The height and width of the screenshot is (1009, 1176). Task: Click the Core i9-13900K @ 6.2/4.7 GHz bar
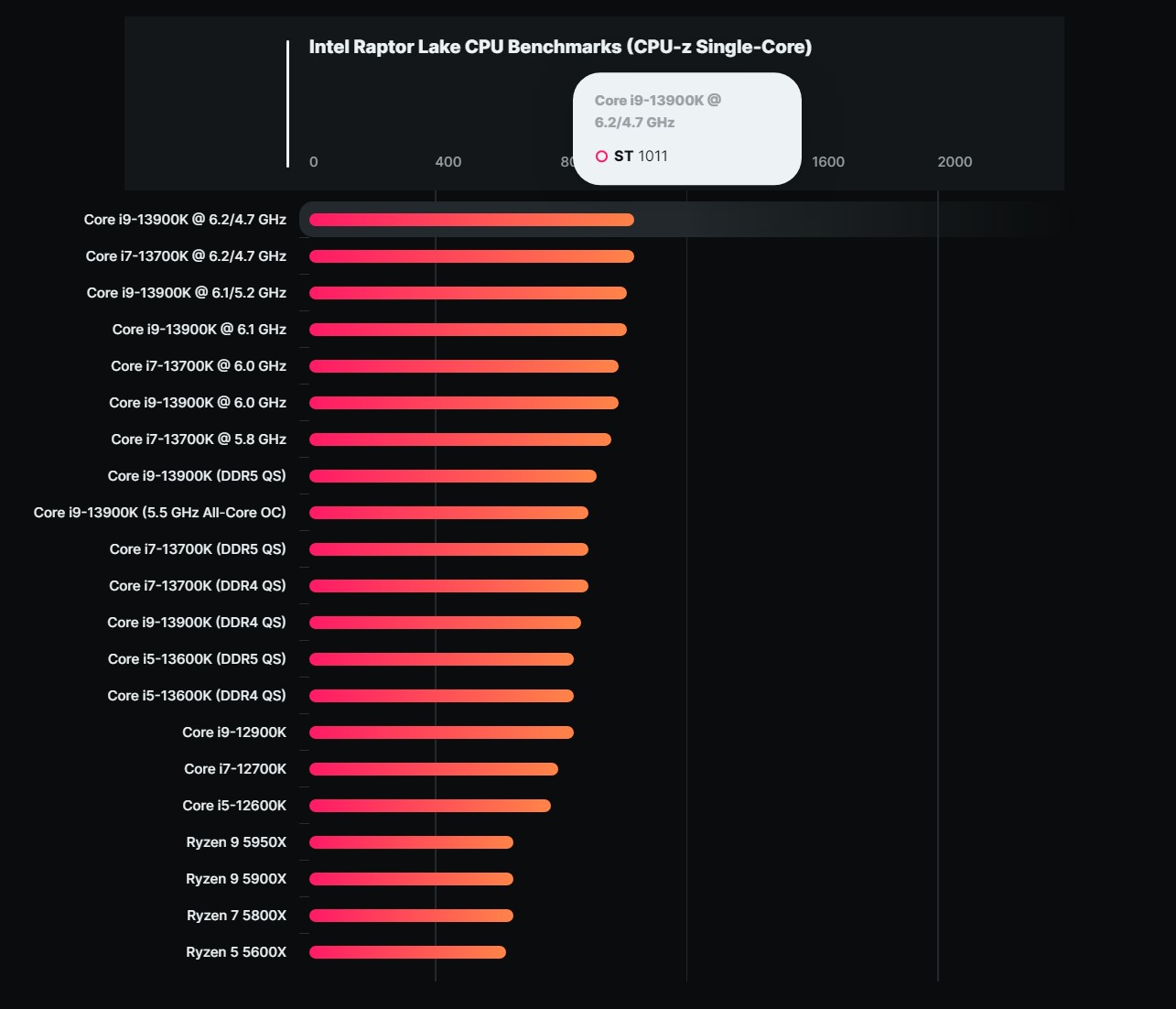click(471, 220)
